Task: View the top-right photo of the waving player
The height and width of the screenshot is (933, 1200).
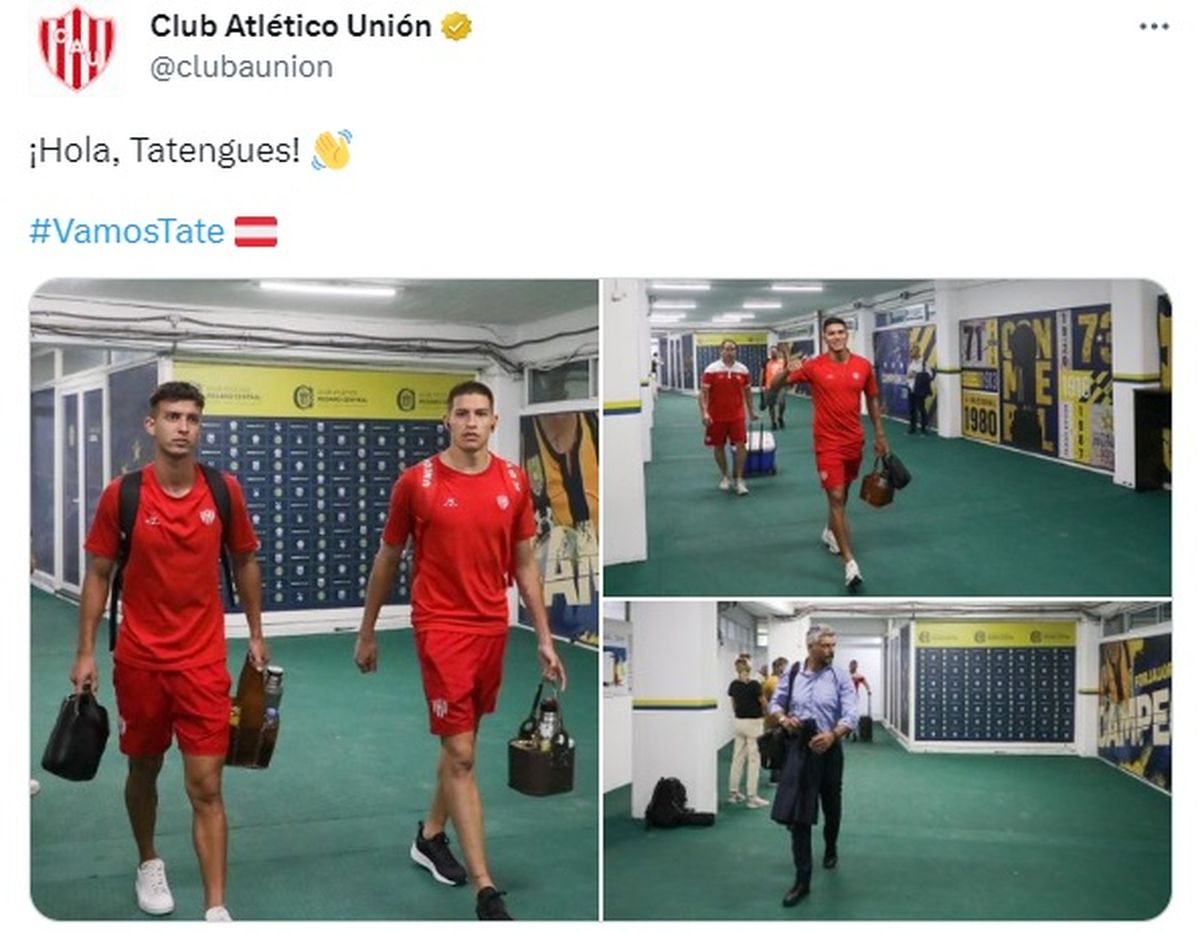Action: click(887, 437)
